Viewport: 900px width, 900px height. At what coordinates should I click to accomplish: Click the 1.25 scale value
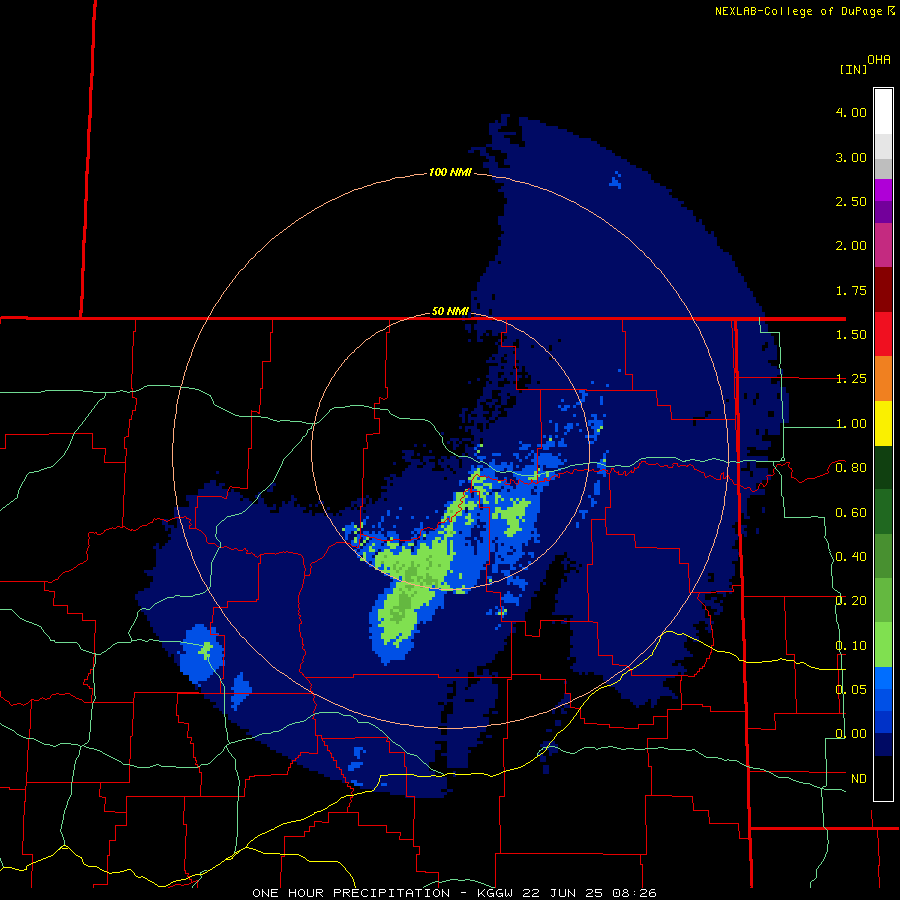click(851, 379)
